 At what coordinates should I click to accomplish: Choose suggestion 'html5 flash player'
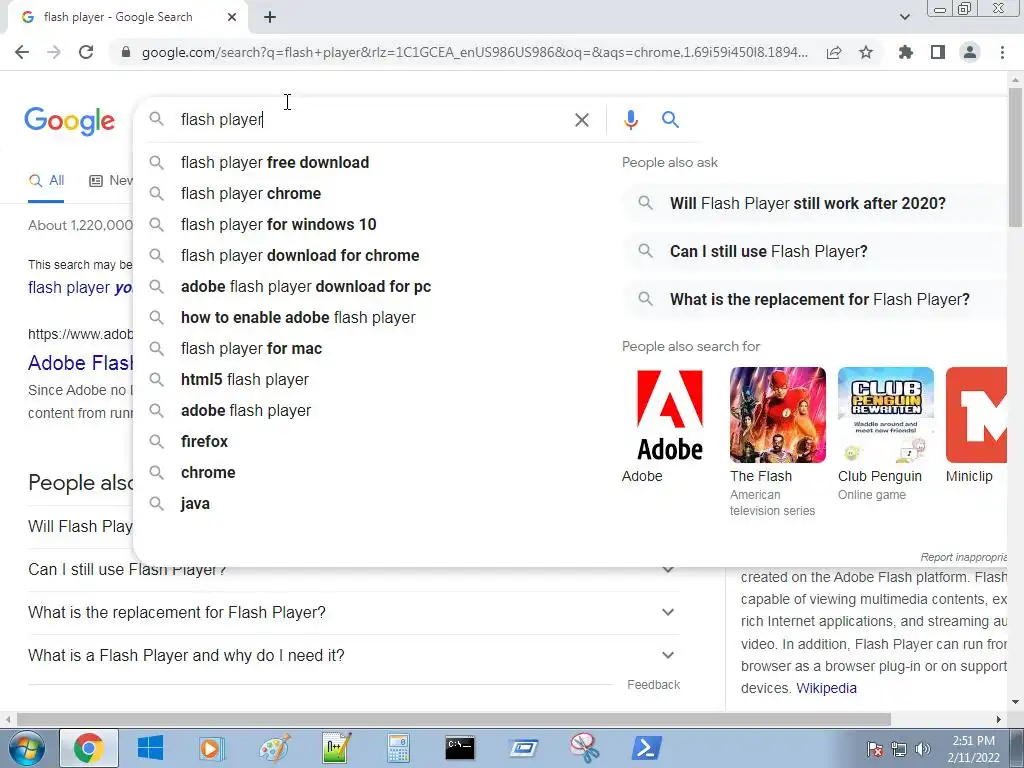pos(376,379)
